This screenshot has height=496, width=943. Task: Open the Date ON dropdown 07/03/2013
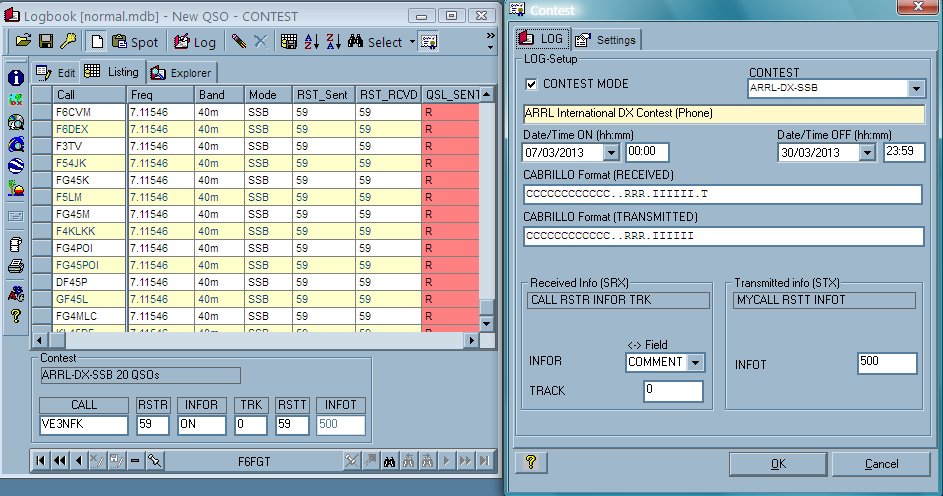tap(611, 153)
